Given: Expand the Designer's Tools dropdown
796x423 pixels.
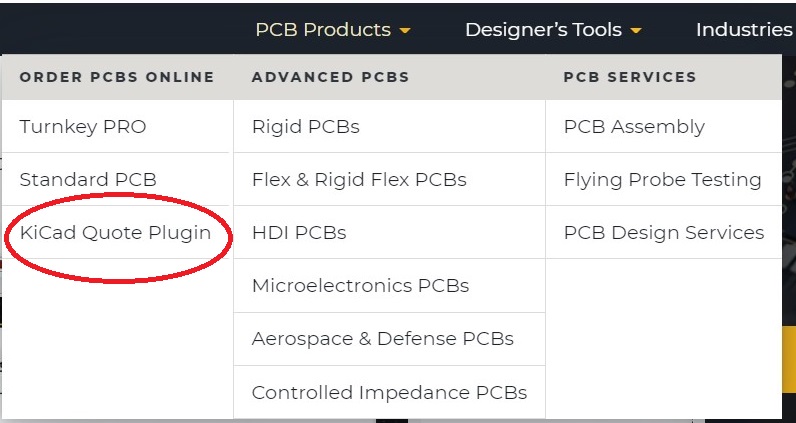Looking at the screenshot, I should pyautogui.click(x=542, y=30).
